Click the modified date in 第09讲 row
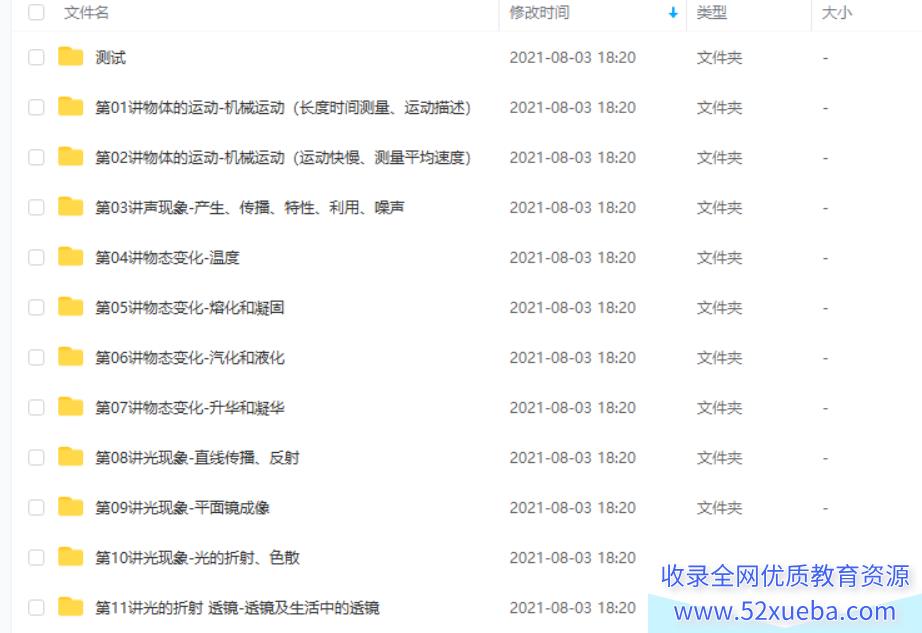 tap(573, 507)
